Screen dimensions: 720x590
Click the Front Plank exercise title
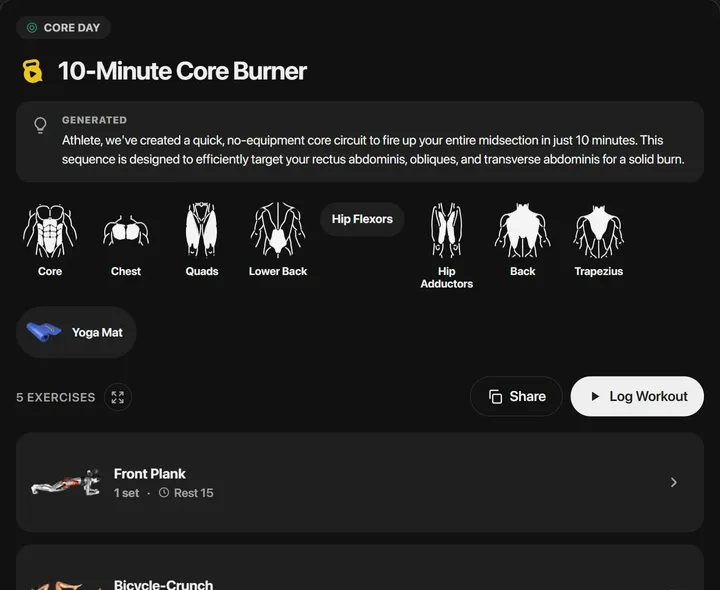point(150,473)
